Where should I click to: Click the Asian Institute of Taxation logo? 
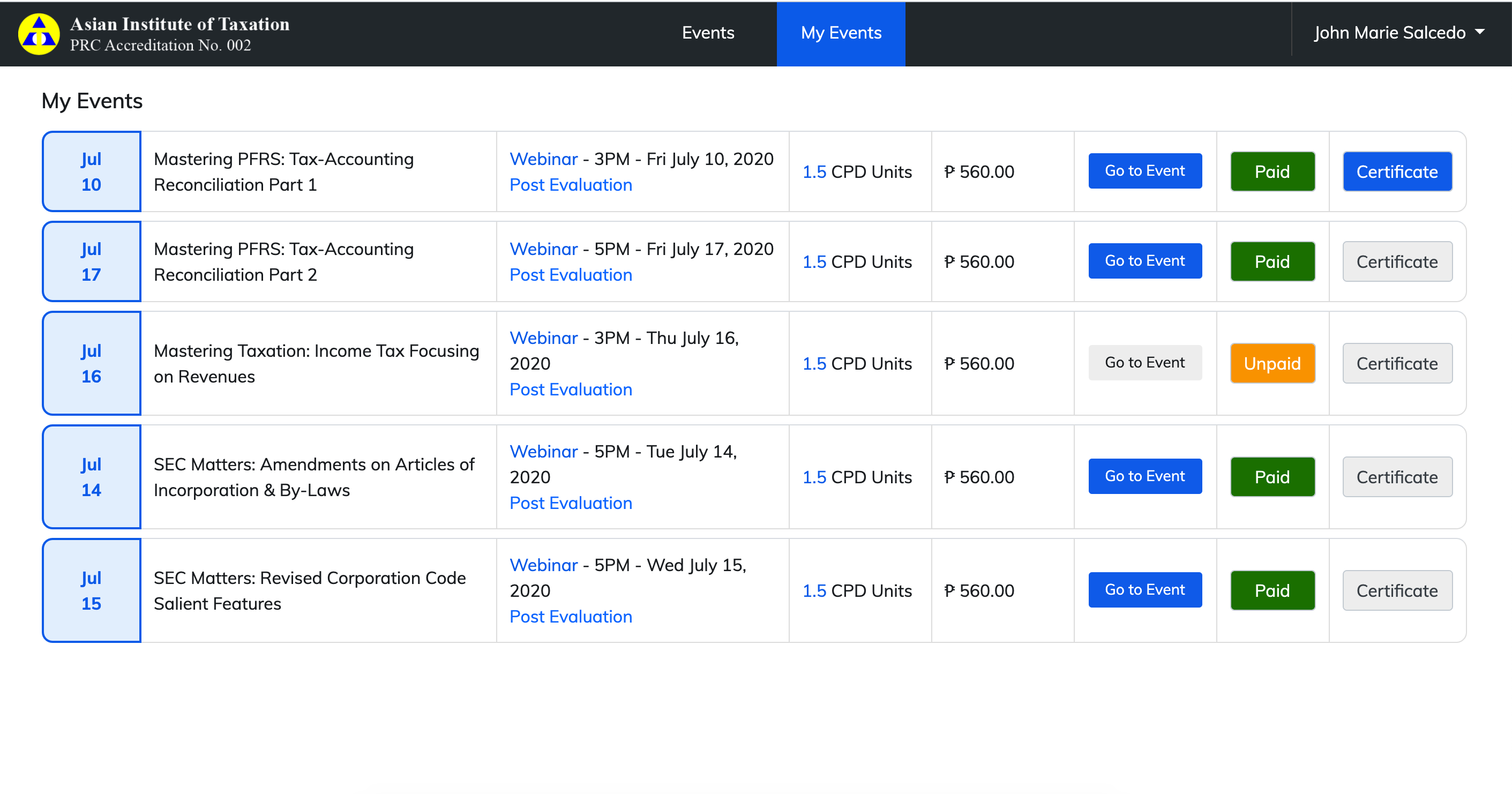[x=39, y=34]
